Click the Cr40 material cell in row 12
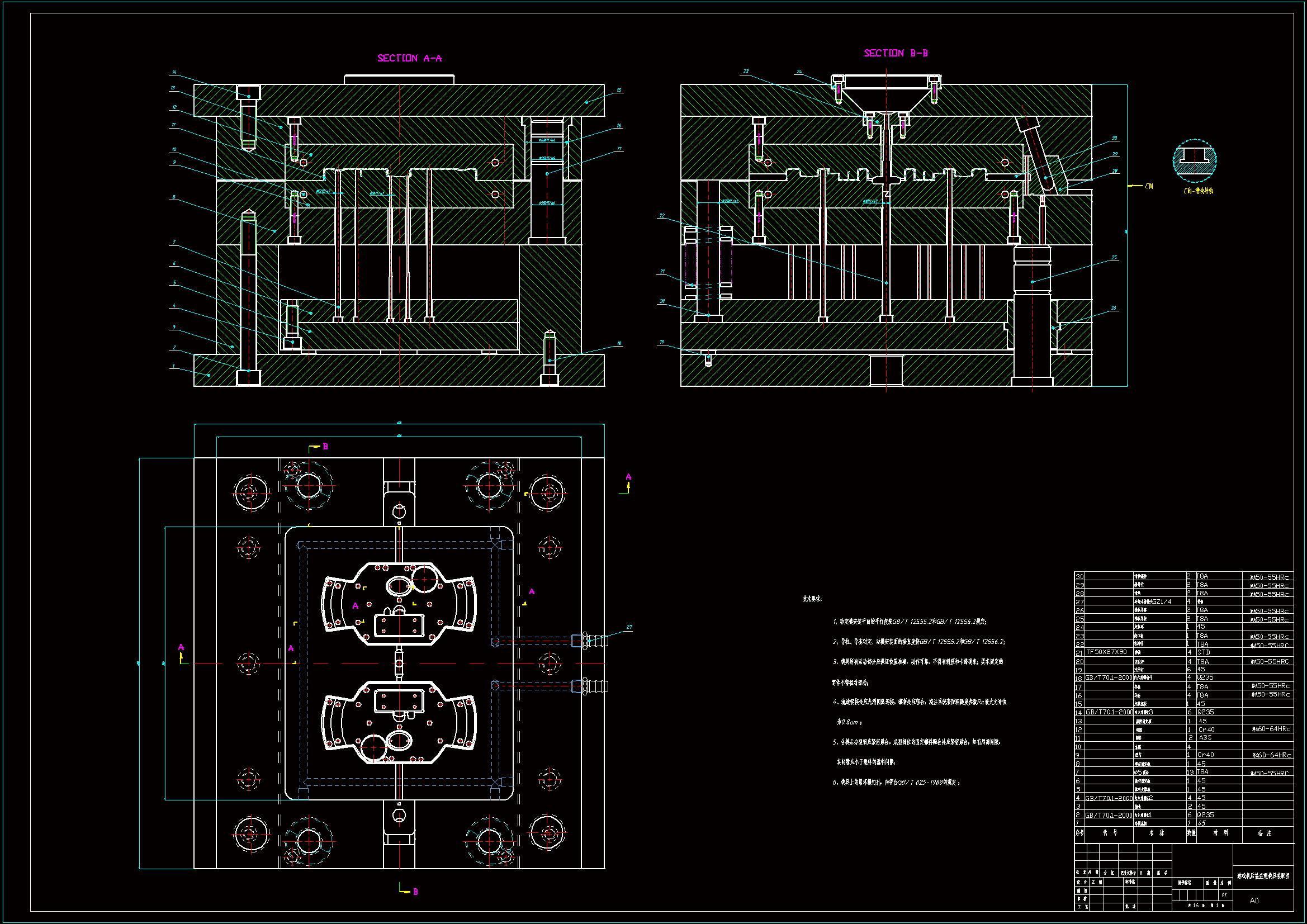 point(1206,729)
